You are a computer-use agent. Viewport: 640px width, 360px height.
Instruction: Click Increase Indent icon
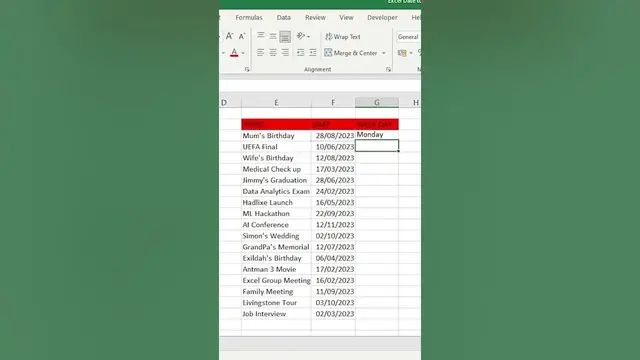pos(313,53)
